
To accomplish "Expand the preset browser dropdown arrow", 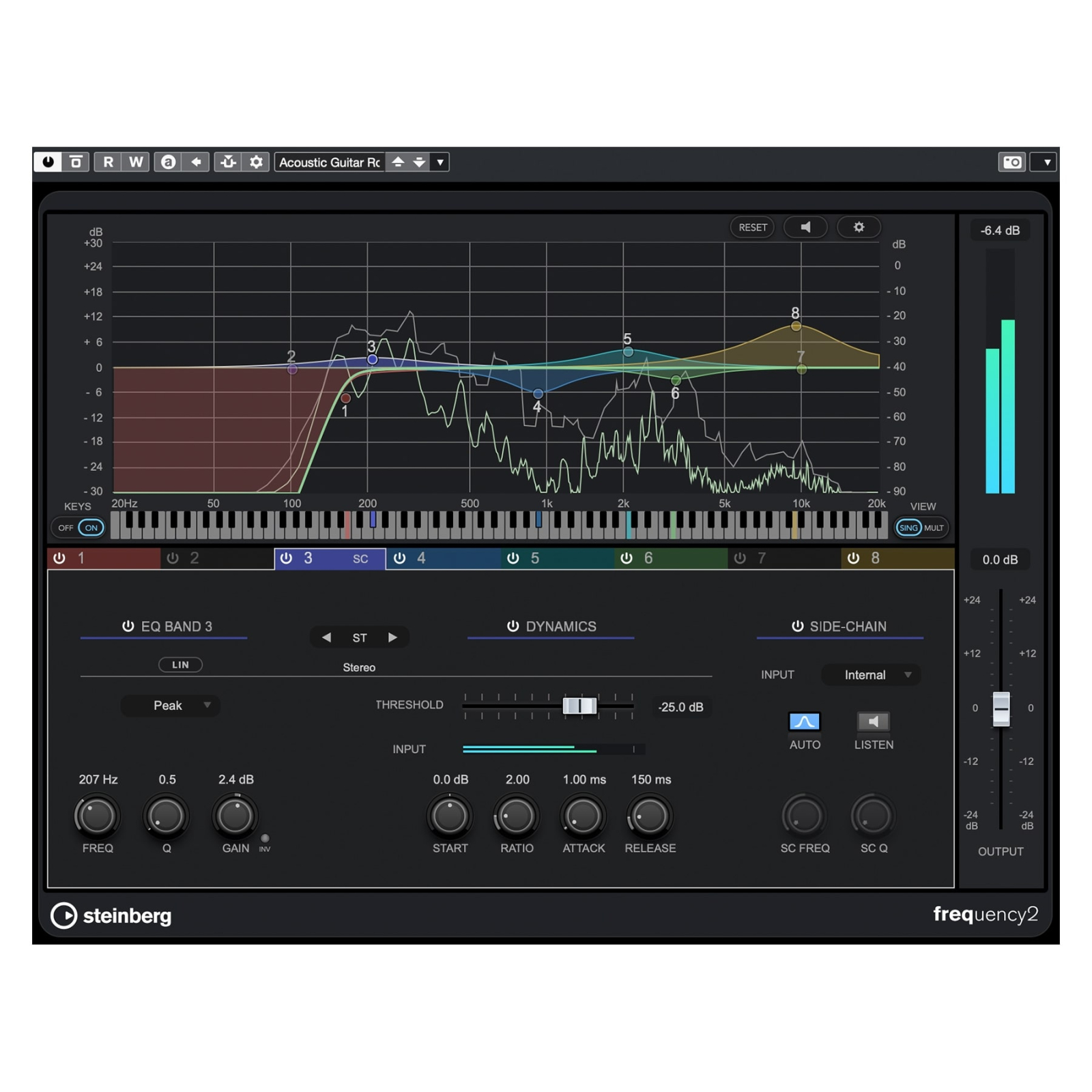I will click(440, 162).
